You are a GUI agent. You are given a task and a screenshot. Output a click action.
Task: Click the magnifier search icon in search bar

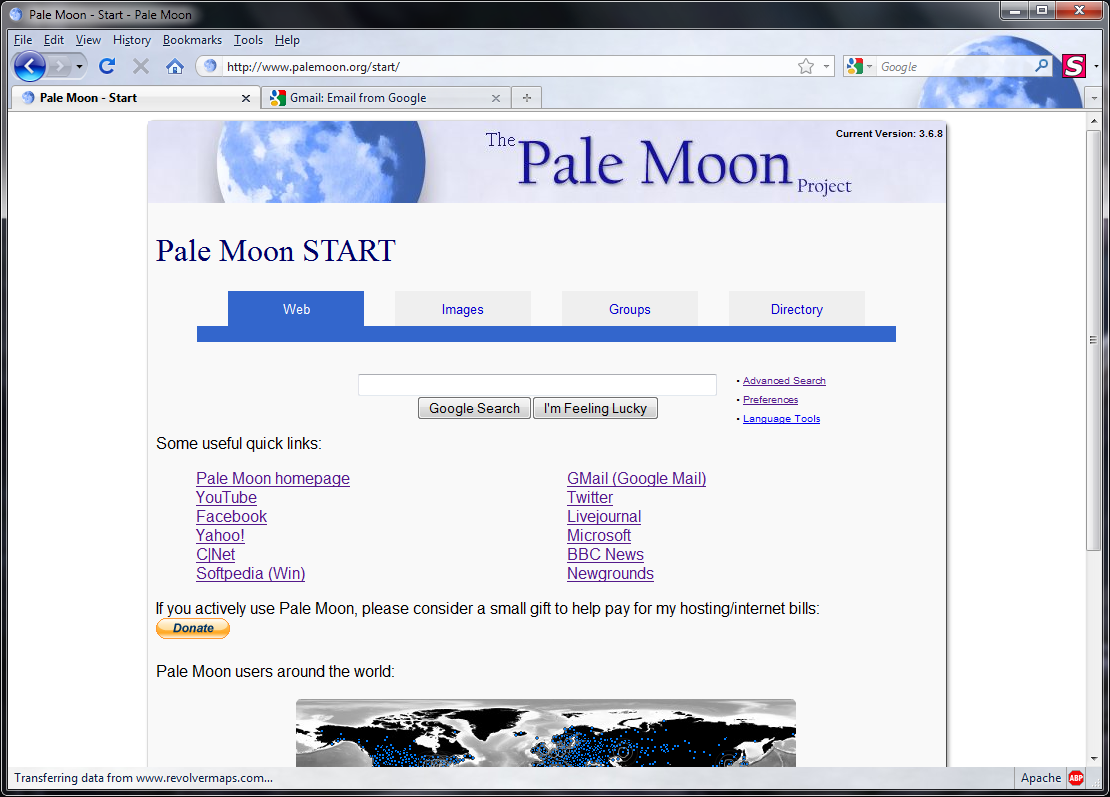[1041, 66]
